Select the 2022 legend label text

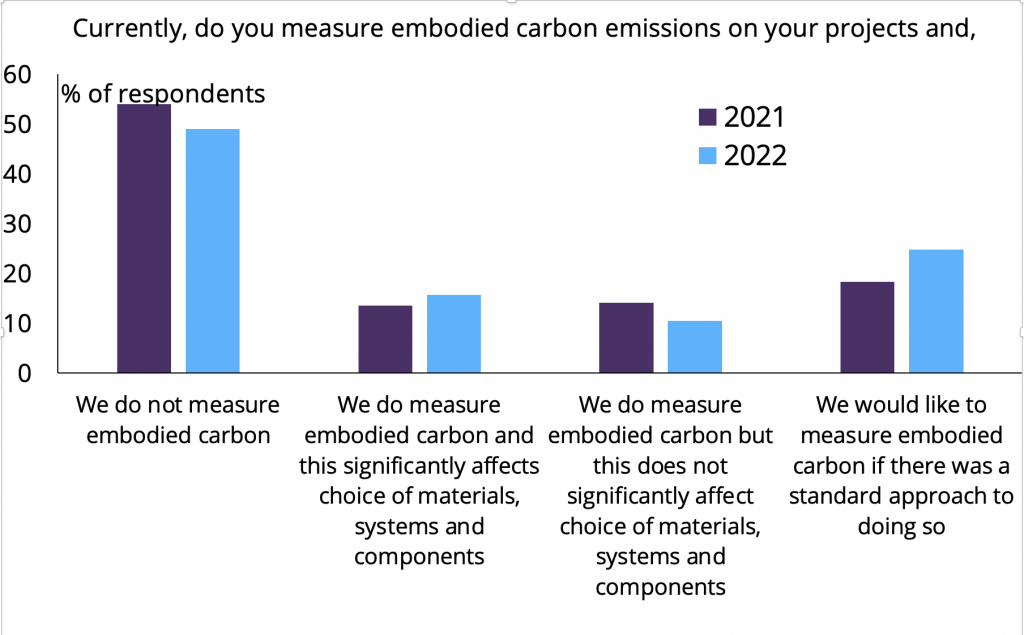coord(755,156)
